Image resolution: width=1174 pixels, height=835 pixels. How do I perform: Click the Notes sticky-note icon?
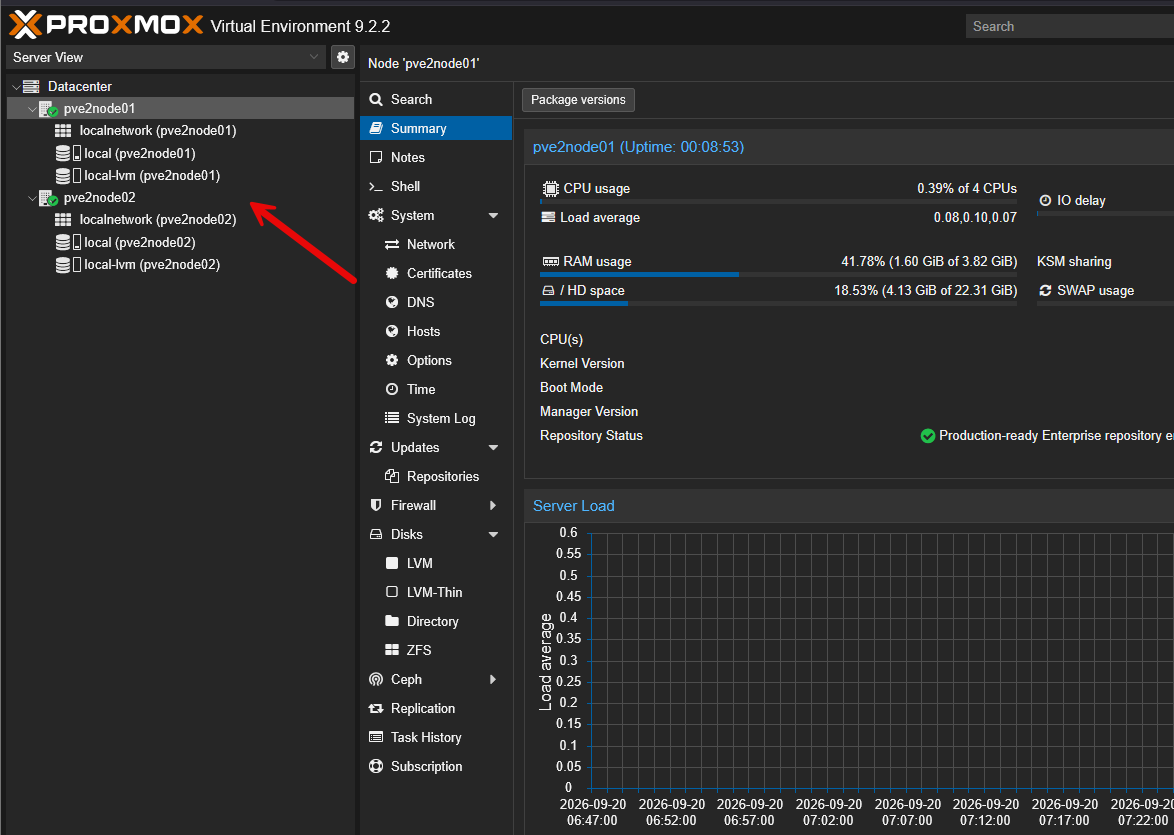pyautogui.click(x=376, y=157)
